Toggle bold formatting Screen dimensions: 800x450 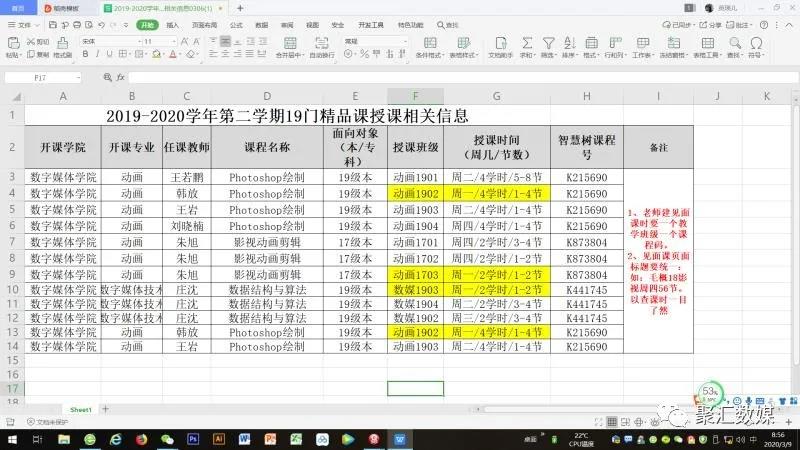[85, 56]
